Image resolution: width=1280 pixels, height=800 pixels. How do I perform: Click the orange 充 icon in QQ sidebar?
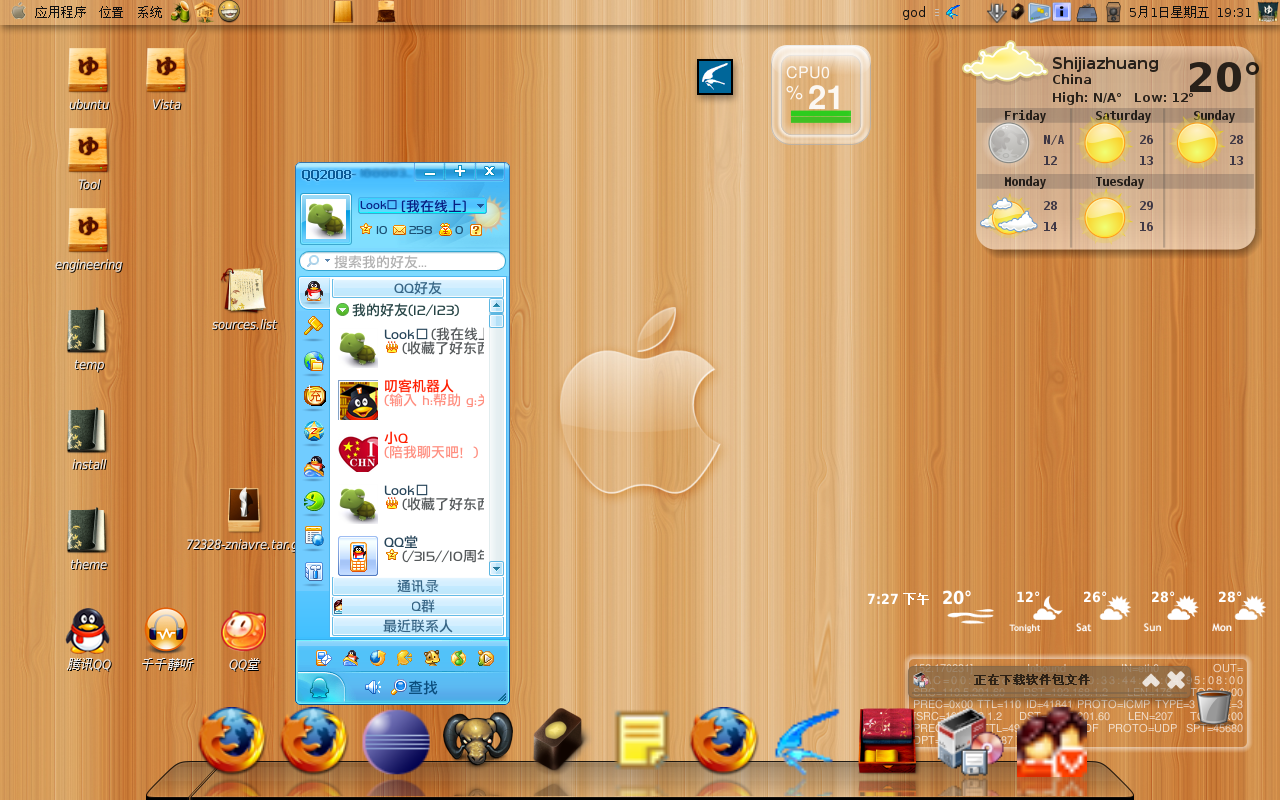pyautogui.click(x=314, y=396)
